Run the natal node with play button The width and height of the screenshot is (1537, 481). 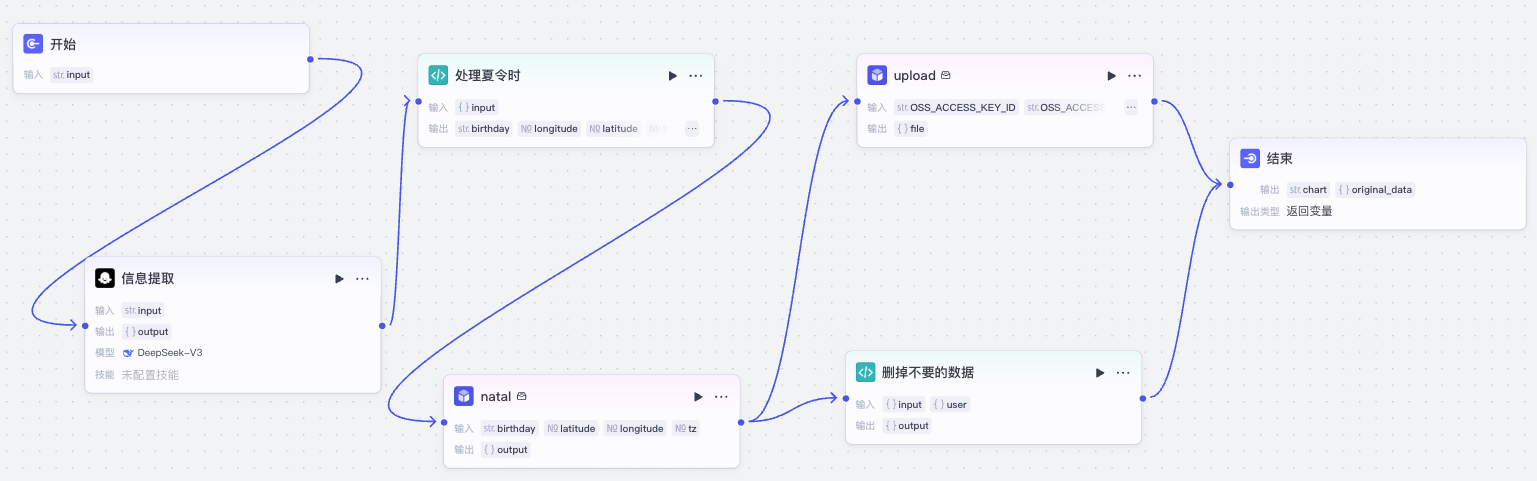coord(698,396)
